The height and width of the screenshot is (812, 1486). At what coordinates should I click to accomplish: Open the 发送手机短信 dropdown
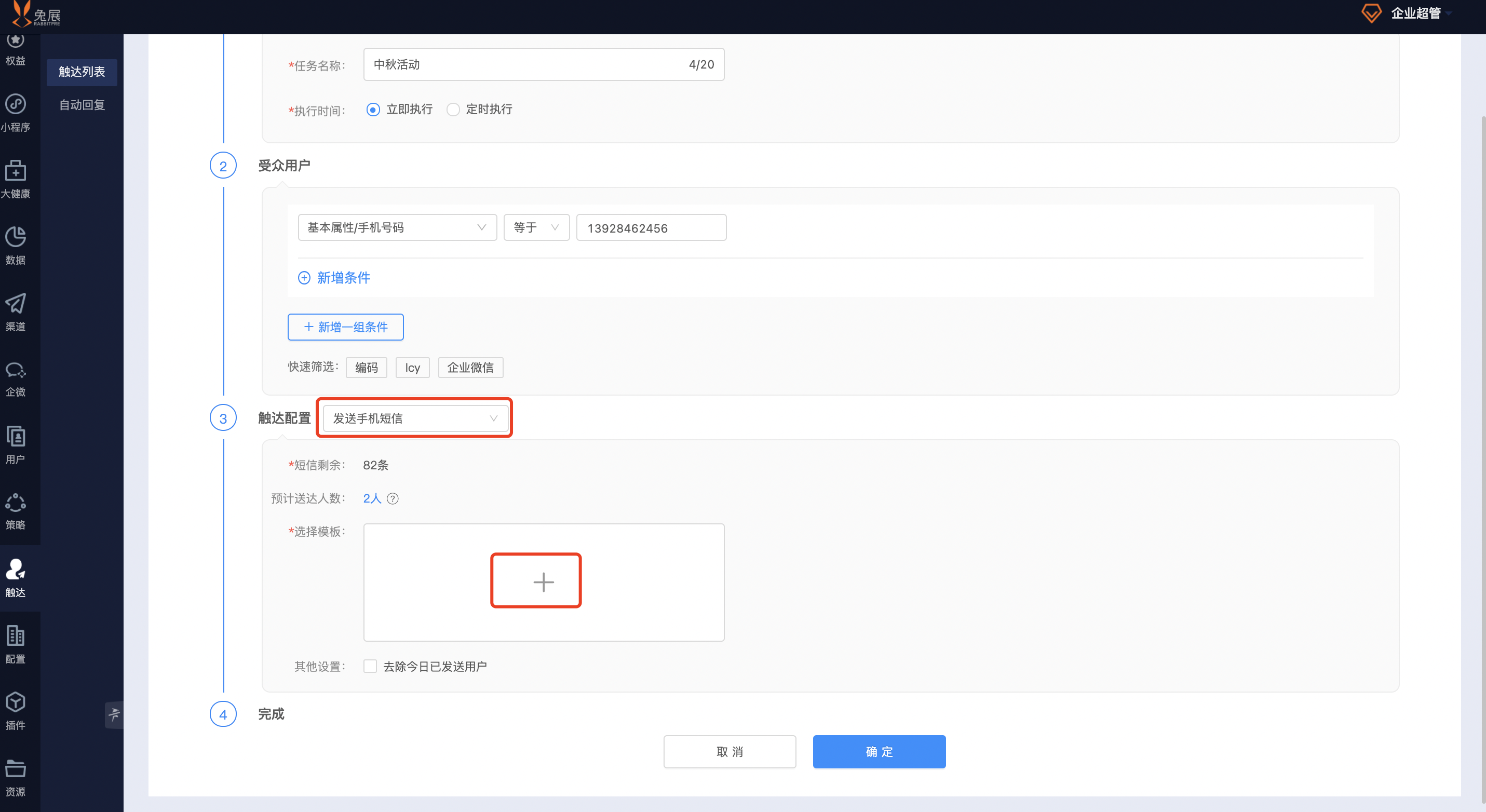pos(415,418)
